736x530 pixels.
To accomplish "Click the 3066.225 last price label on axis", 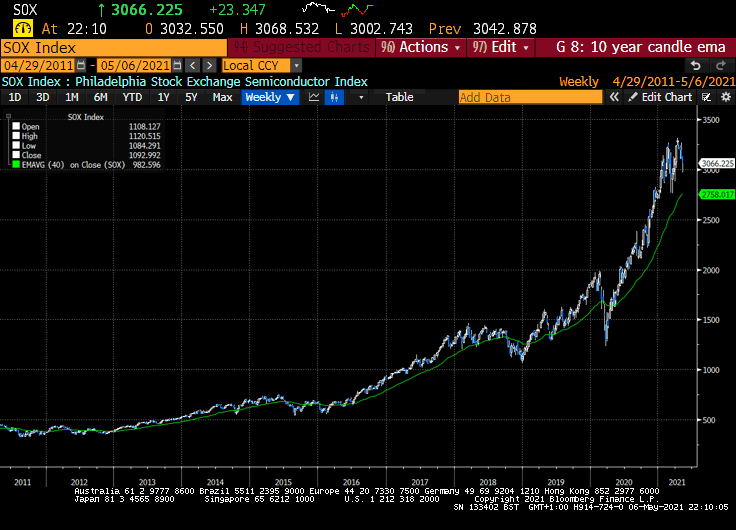I will tap(717, 163).
